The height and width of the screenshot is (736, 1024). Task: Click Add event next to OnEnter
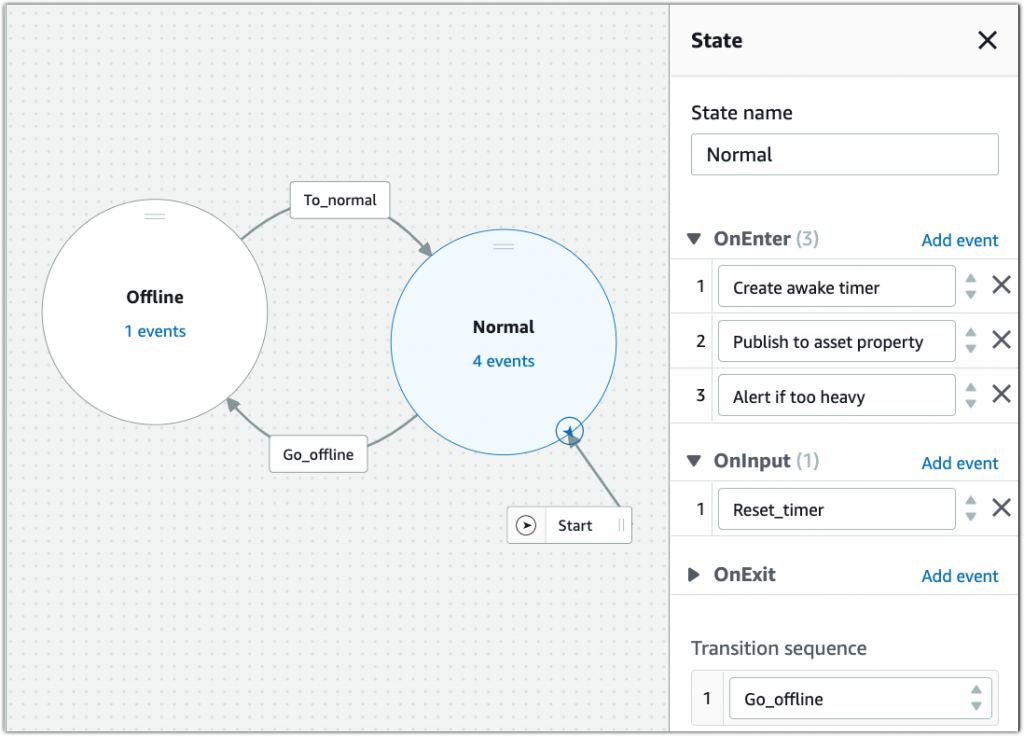[x=959, y=240]
